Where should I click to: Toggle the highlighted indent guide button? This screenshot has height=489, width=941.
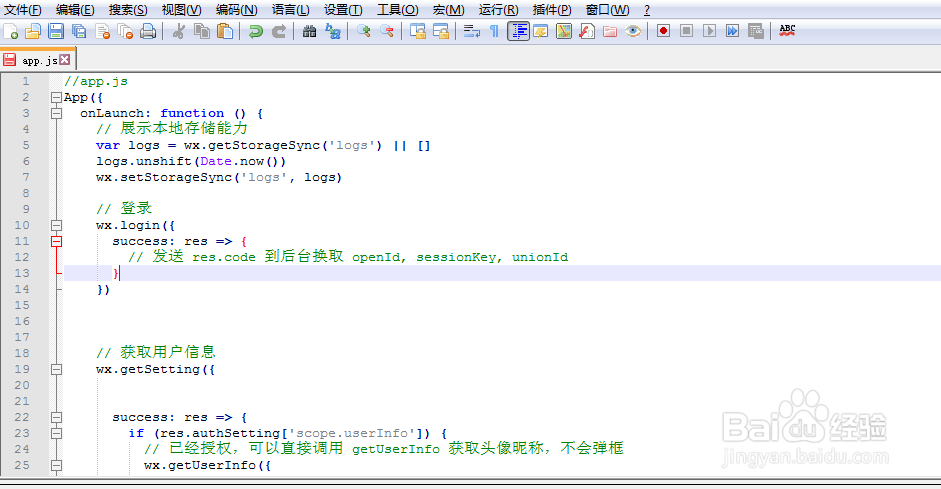click(518, 31)
